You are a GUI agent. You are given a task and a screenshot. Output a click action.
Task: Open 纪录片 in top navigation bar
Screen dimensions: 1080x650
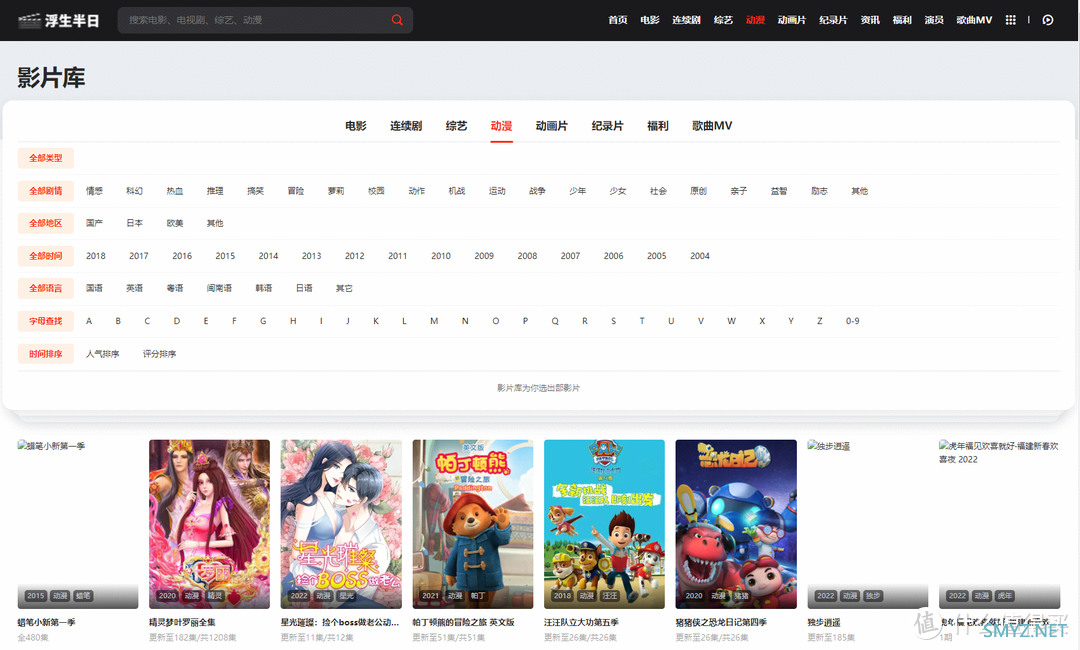833,20
